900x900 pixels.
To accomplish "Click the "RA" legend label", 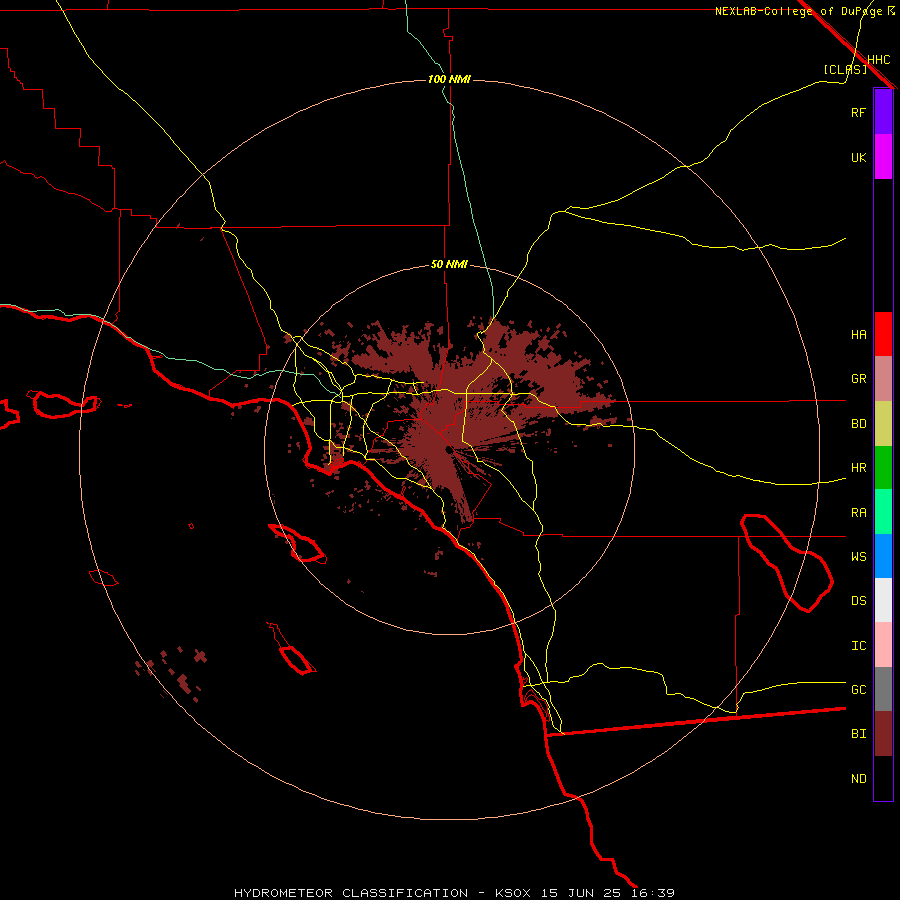I will 858,513.
